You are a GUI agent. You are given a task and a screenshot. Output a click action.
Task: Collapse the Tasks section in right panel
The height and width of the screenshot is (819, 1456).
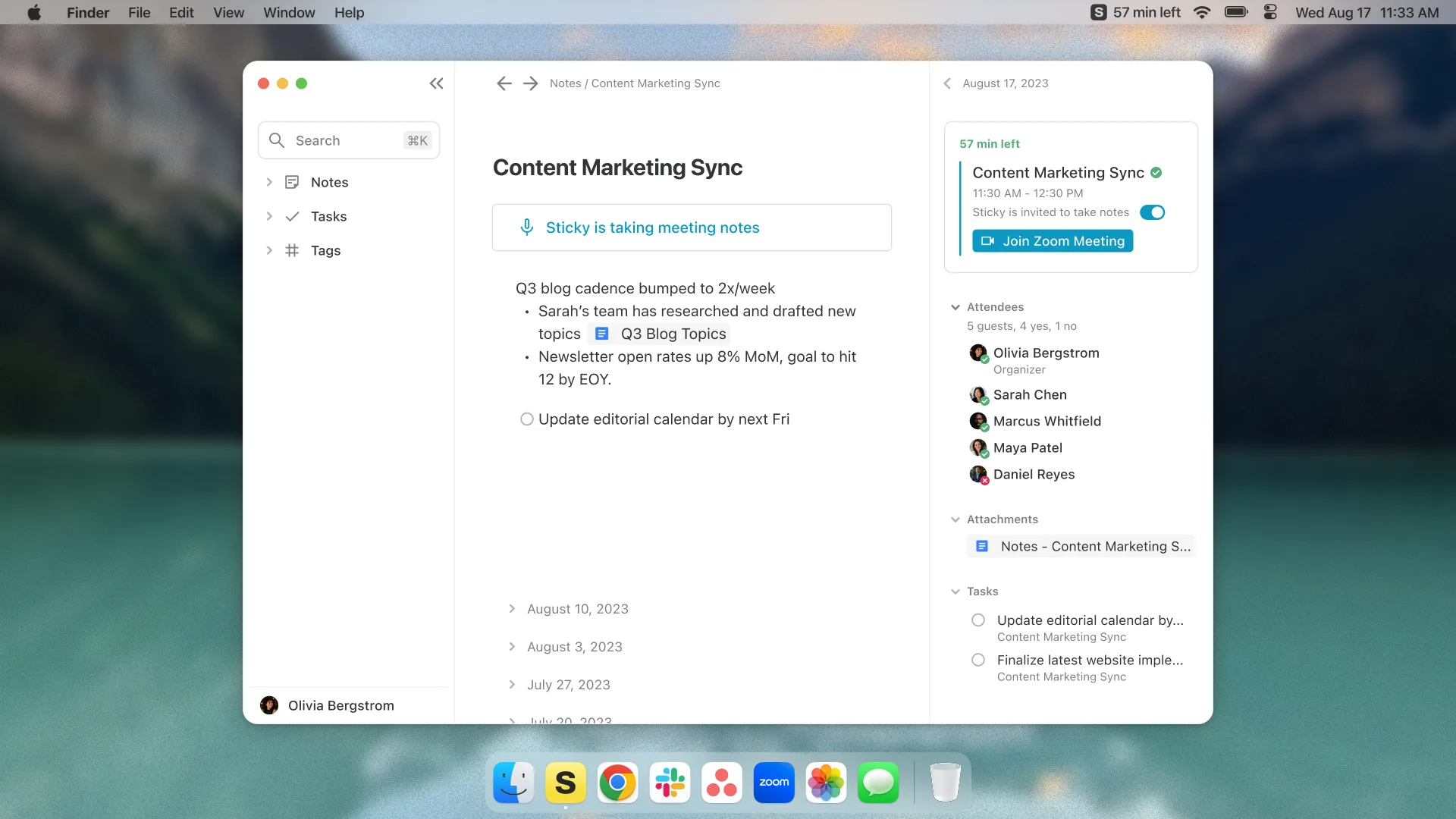[x=955, y=591]
